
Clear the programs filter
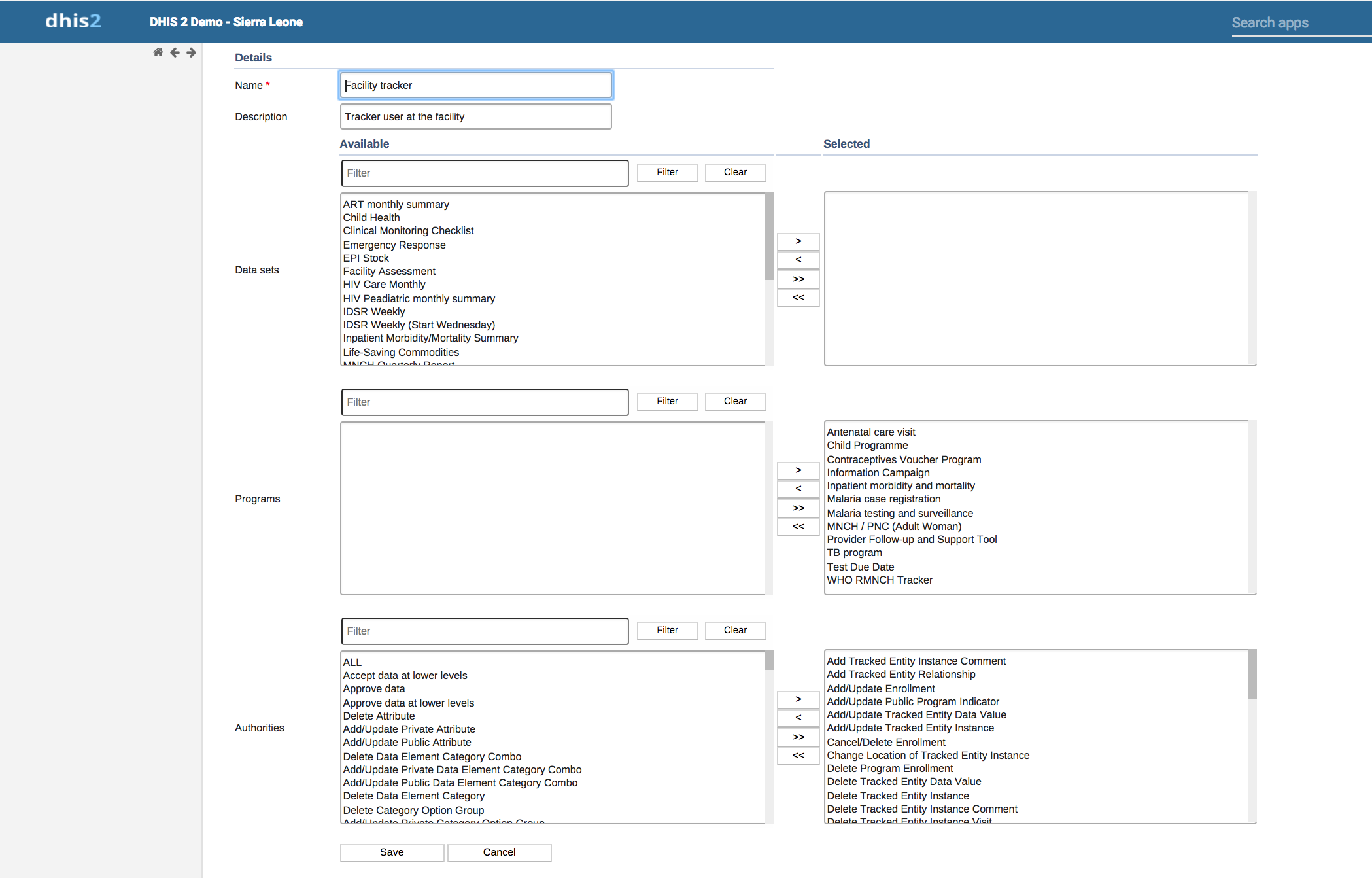tap(735, 401)
